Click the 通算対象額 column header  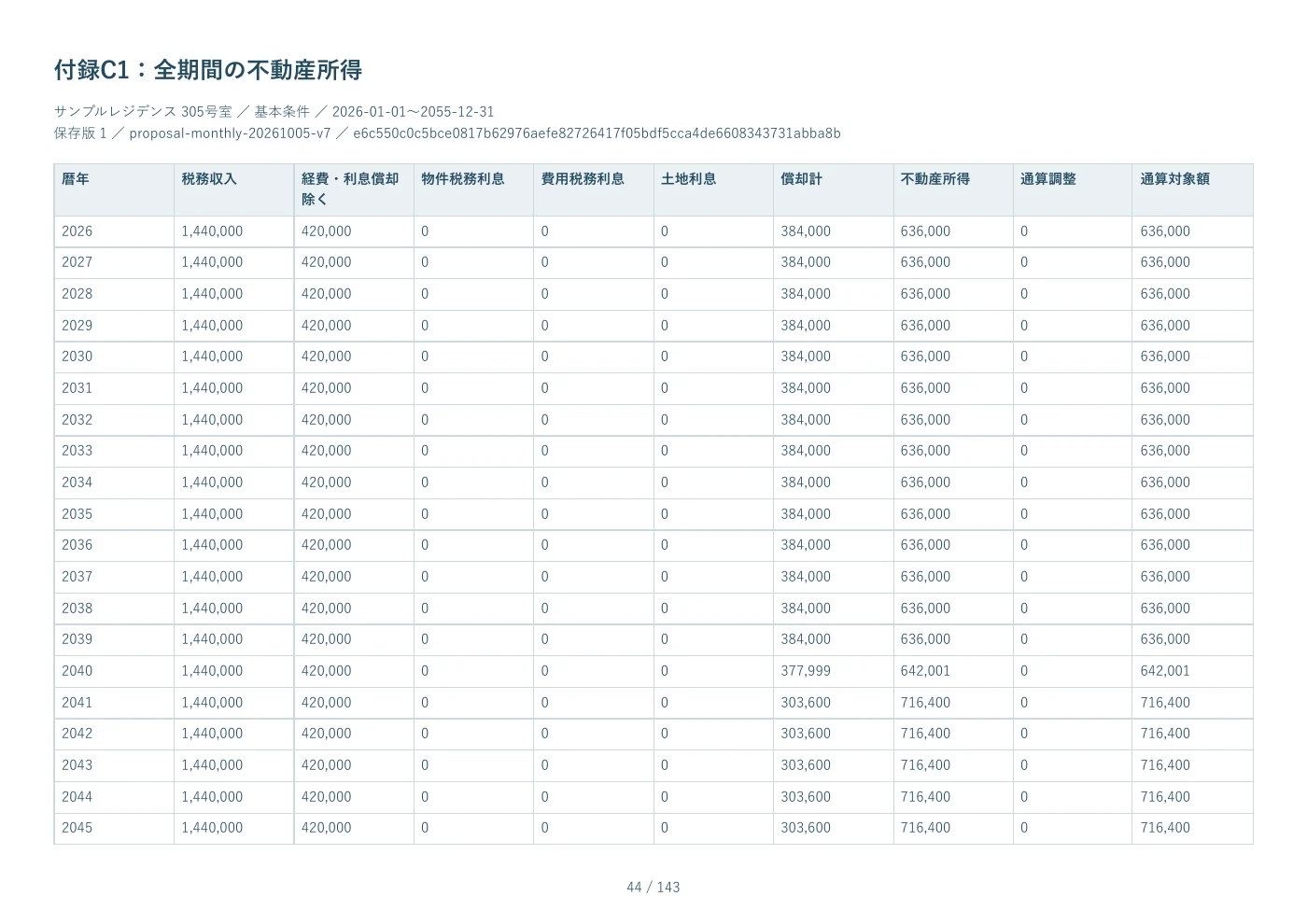1192,189
